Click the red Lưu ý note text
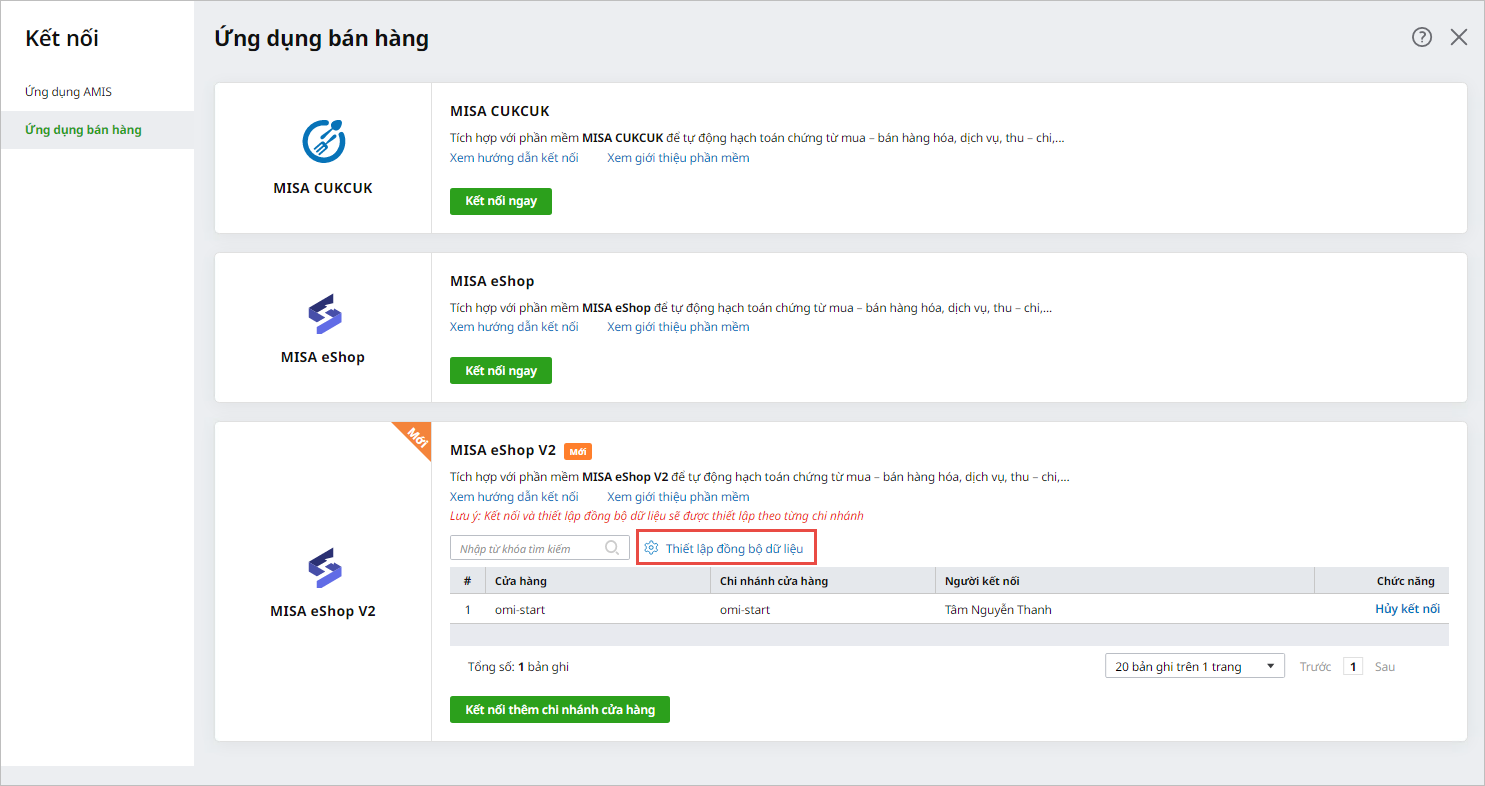Screen dimensions: 1485x786 656,517
